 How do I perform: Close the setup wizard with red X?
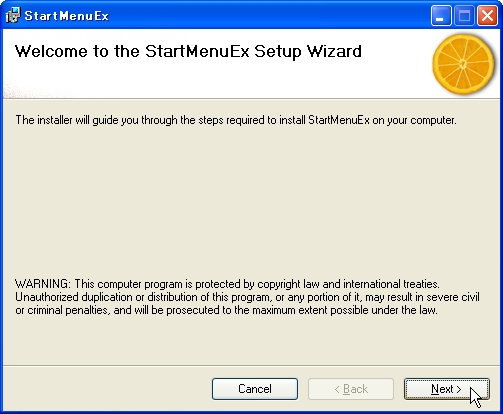coord(487,15)
